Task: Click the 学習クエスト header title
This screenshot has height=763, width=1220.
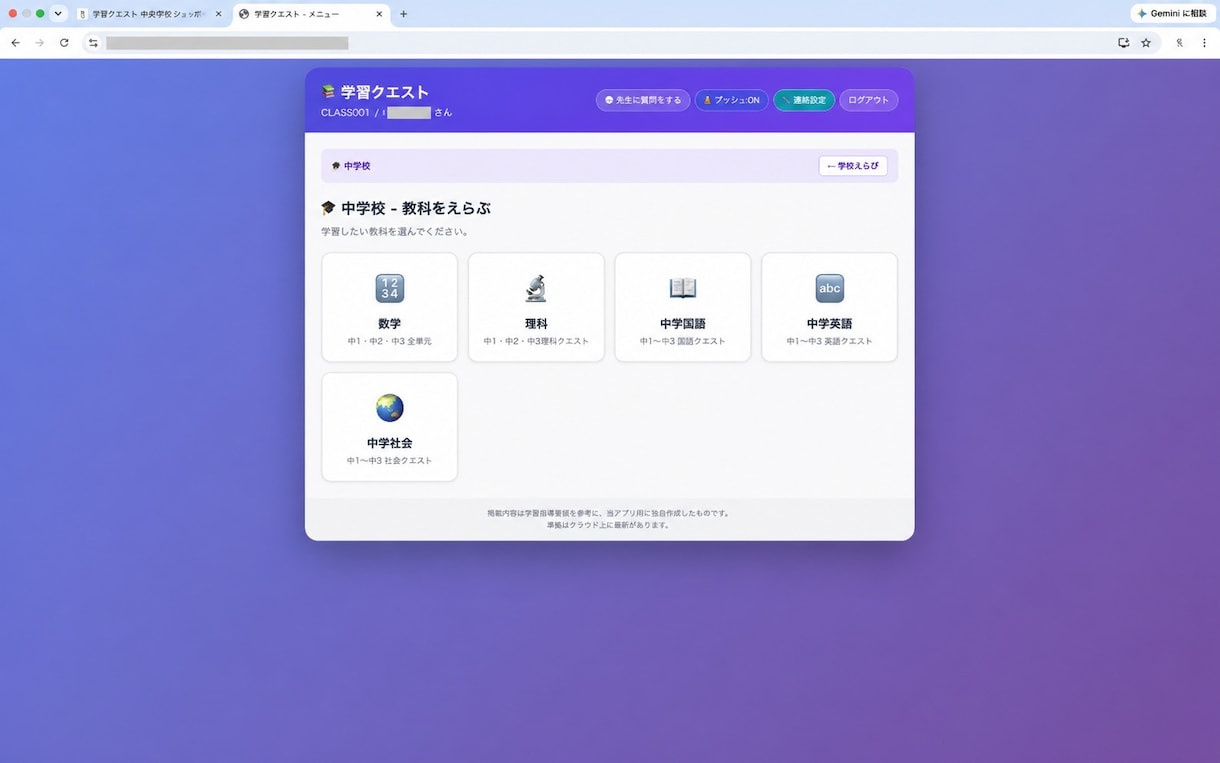Action: (x=385, y=92)
